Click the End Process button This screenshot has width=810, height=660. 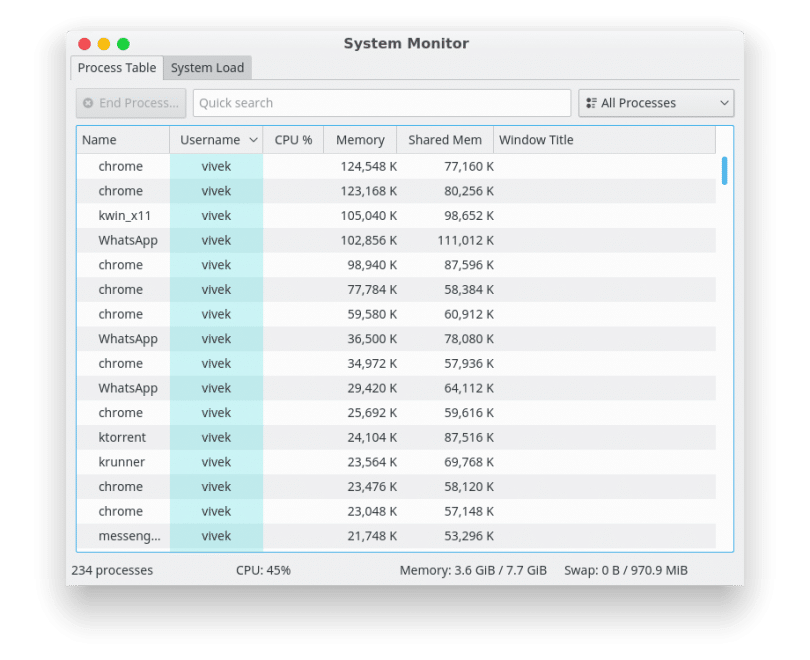coord(130,103)
